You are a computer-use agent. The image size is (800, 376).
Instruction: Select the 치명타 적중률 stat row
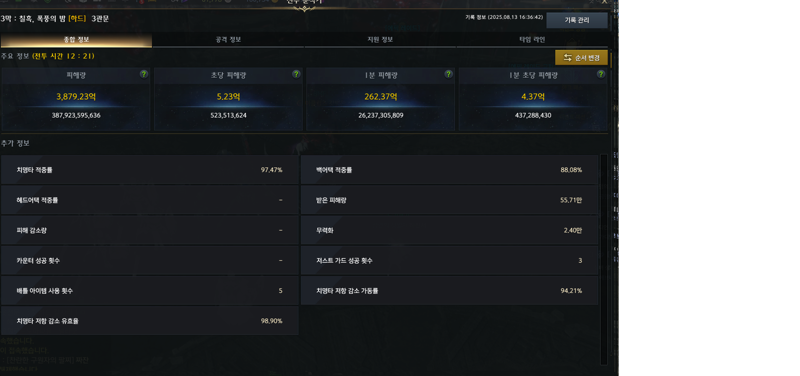coord(149,170)
